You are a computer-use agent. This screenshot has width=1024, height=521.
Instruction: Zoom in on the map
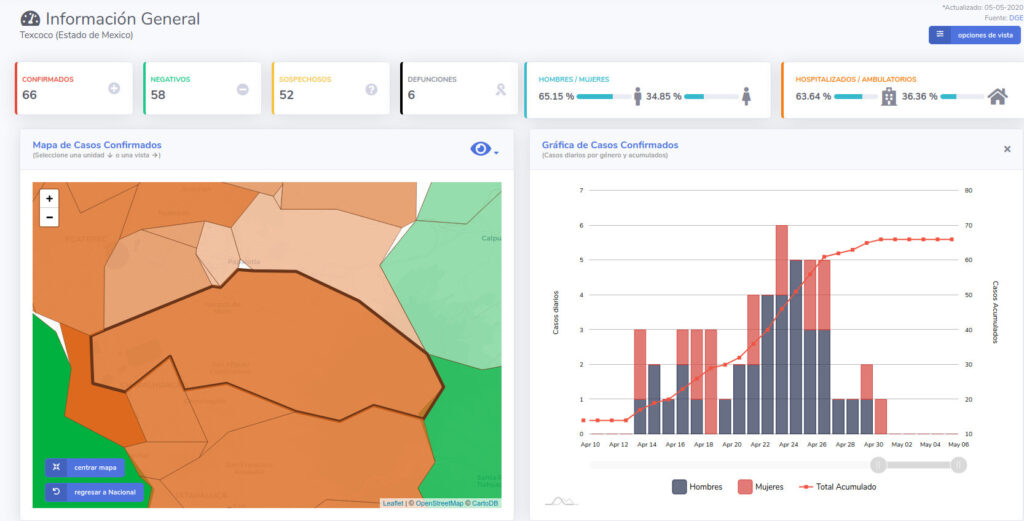(49, 199)
